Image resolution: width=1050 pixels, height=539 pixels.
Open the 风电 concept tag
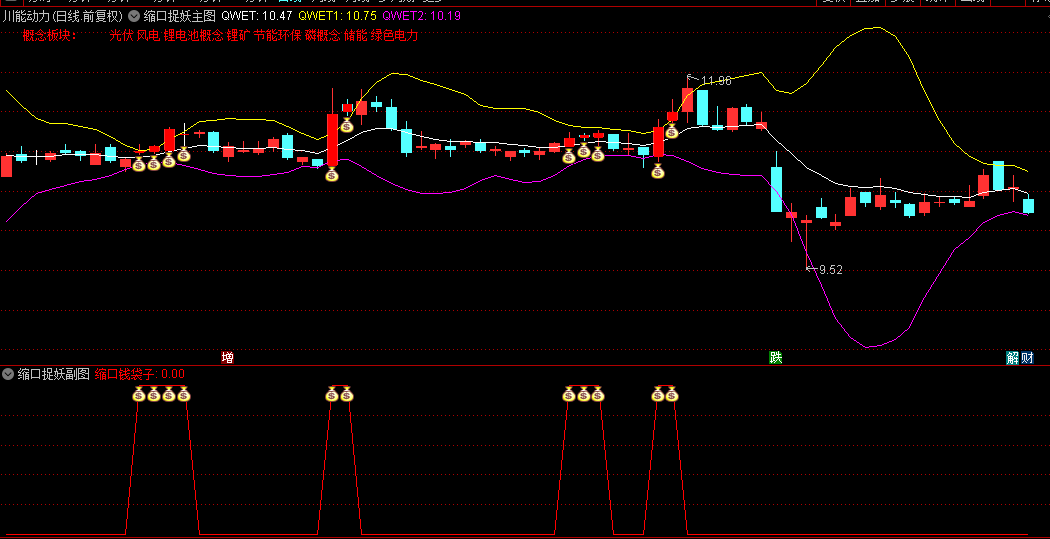click(148, 36)
